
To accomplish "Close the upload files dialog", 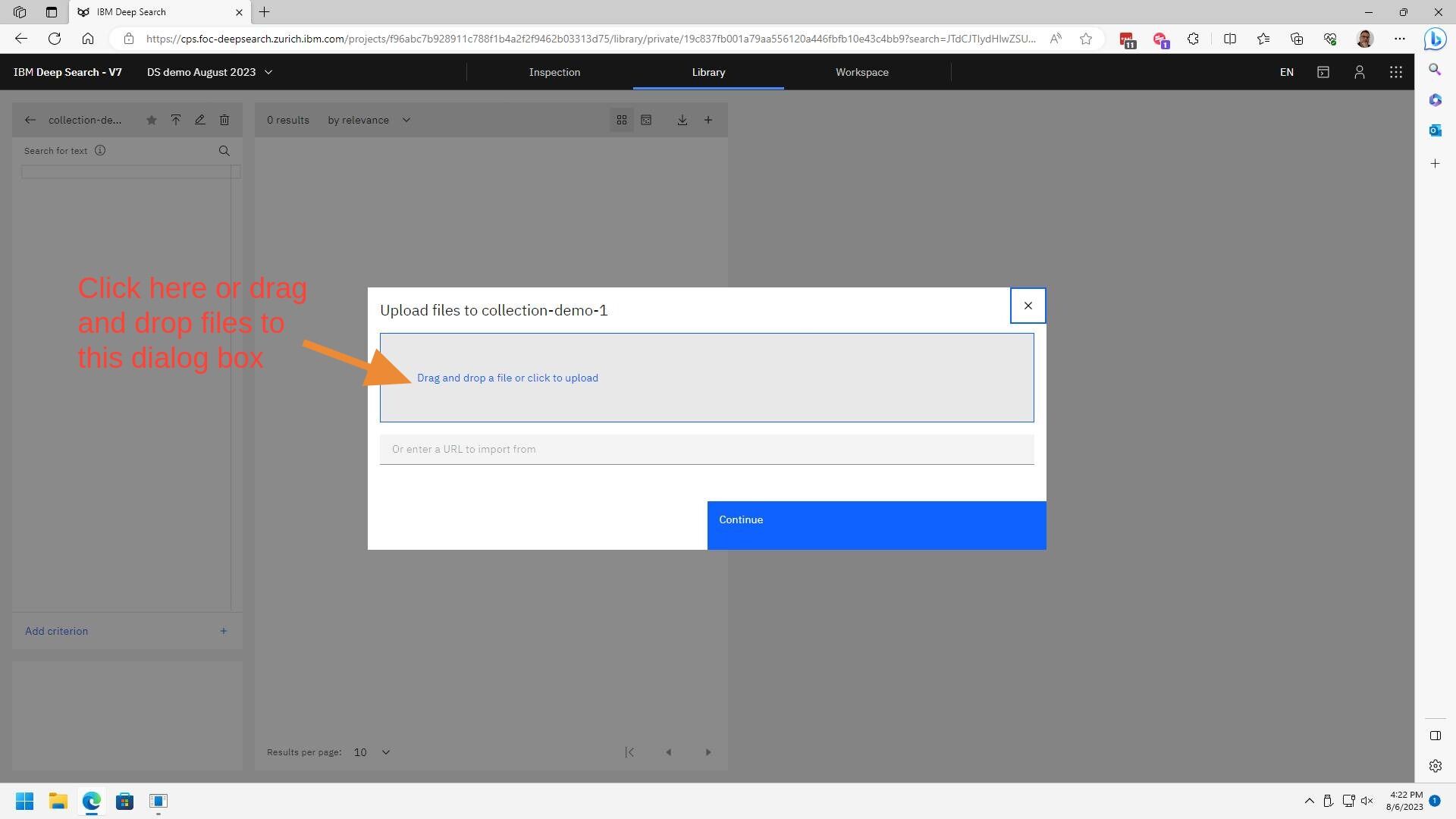I will (x=1028, y=306).
